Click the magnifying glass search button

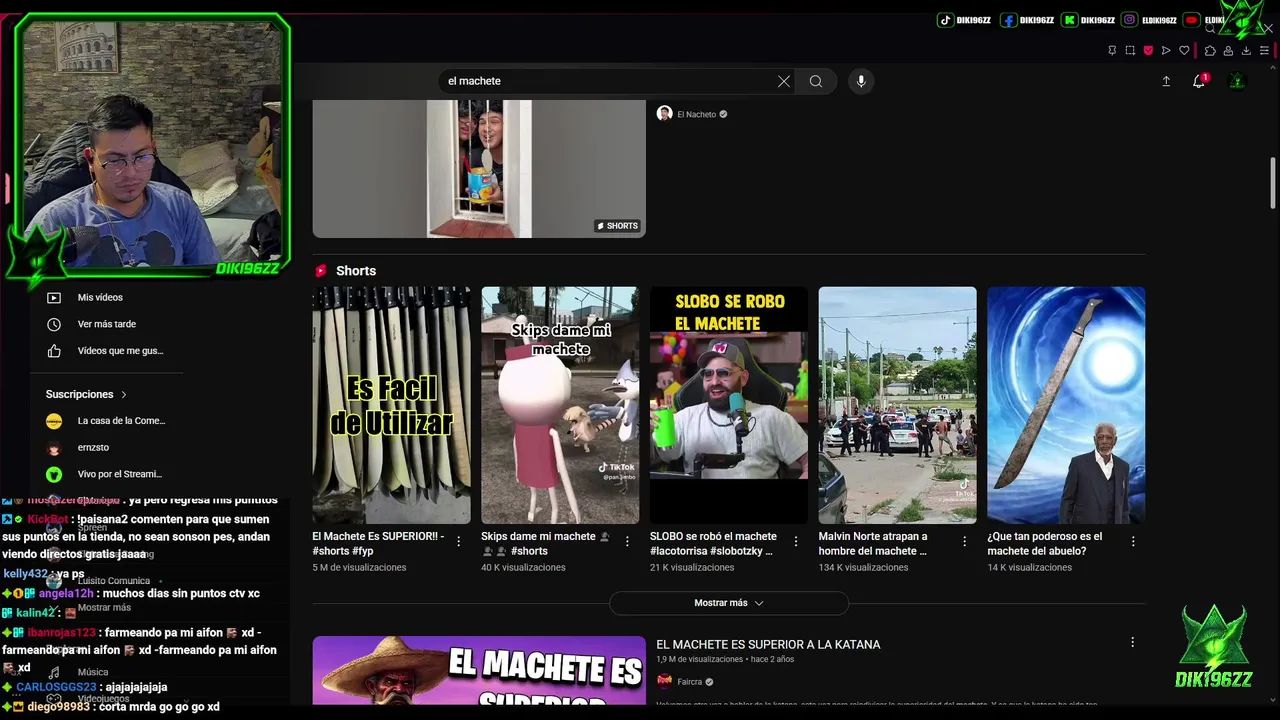click(816, 81)
